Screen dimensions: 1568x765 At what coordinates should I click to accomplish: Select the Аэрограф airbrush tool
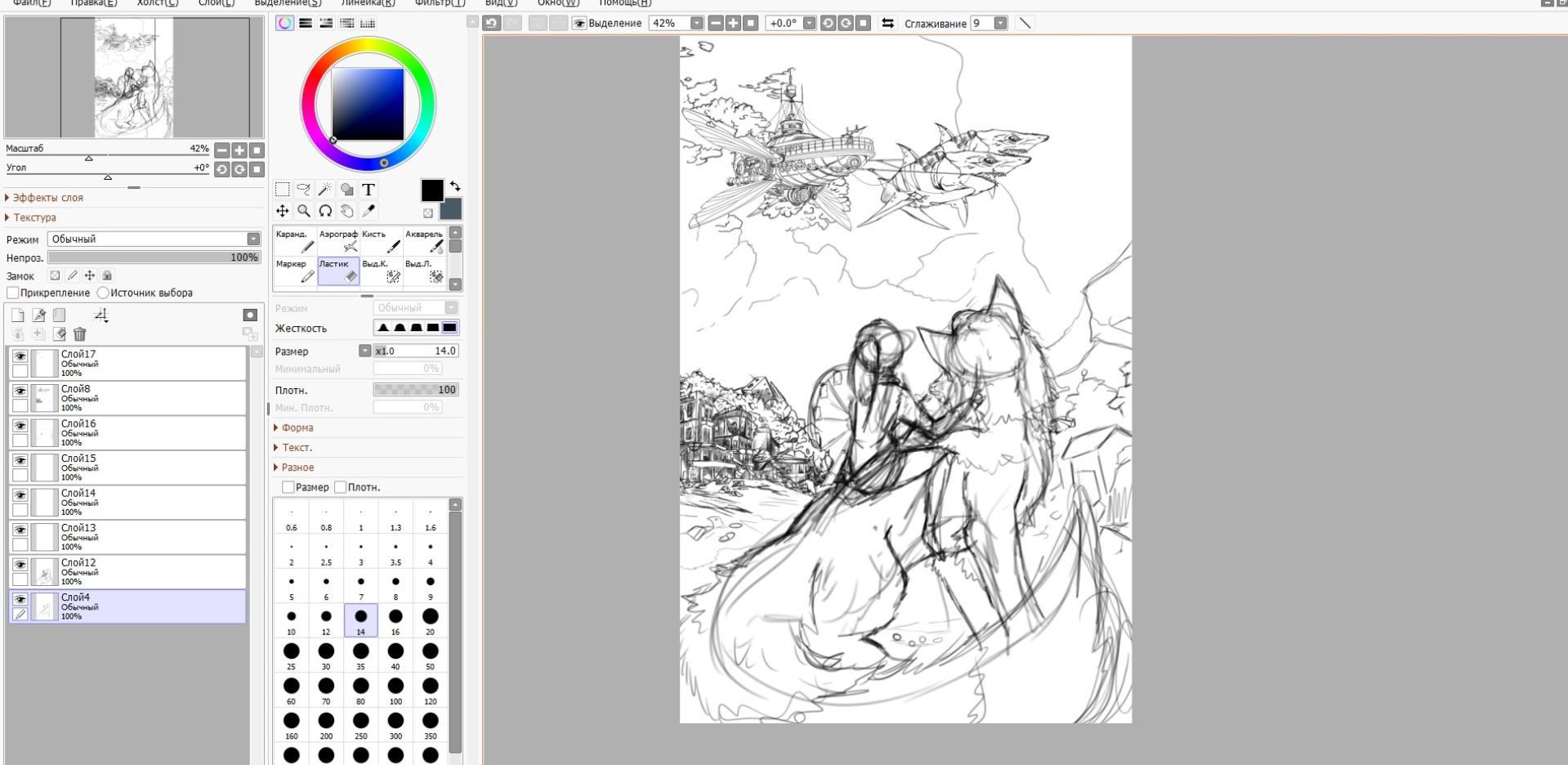click(338, 241)
